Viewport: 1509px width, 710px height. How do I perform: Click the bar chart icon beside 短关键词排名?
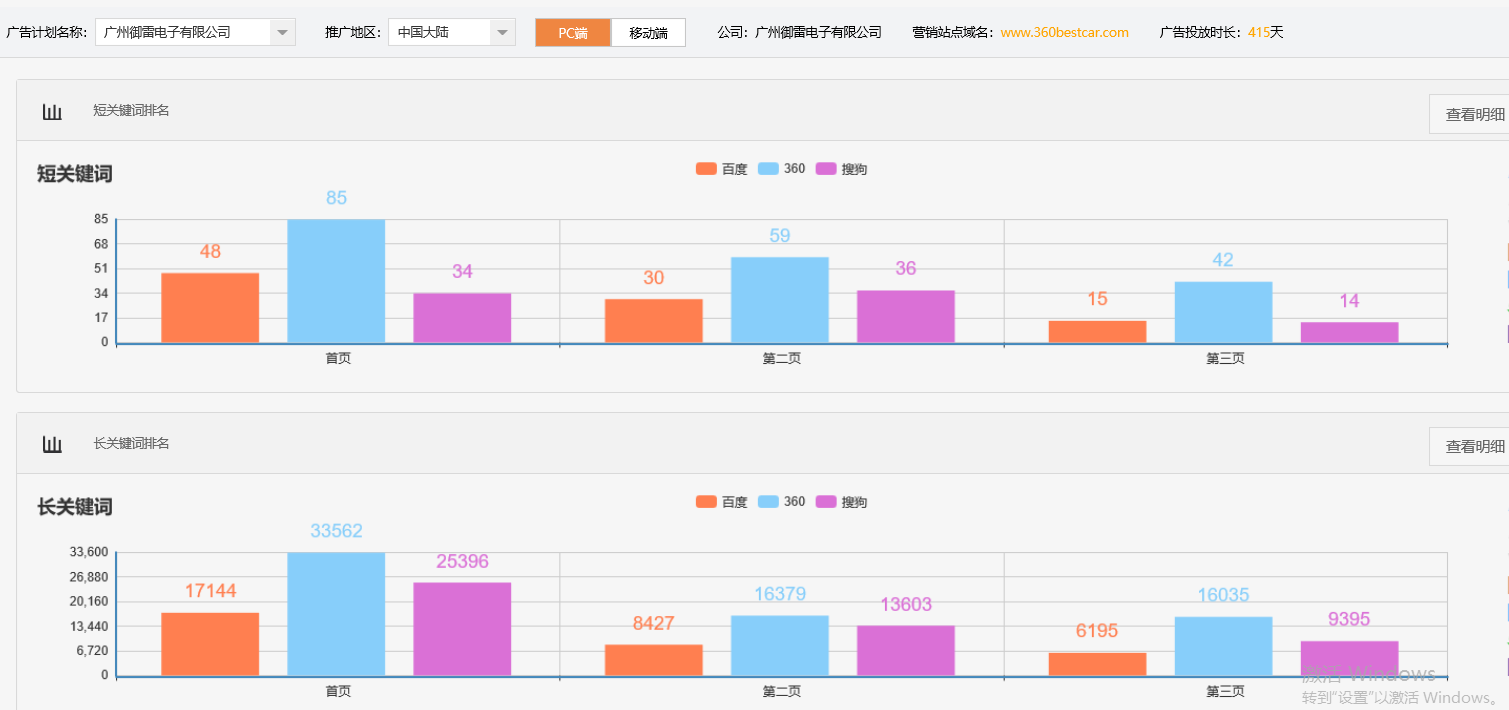tap(52, 112)
